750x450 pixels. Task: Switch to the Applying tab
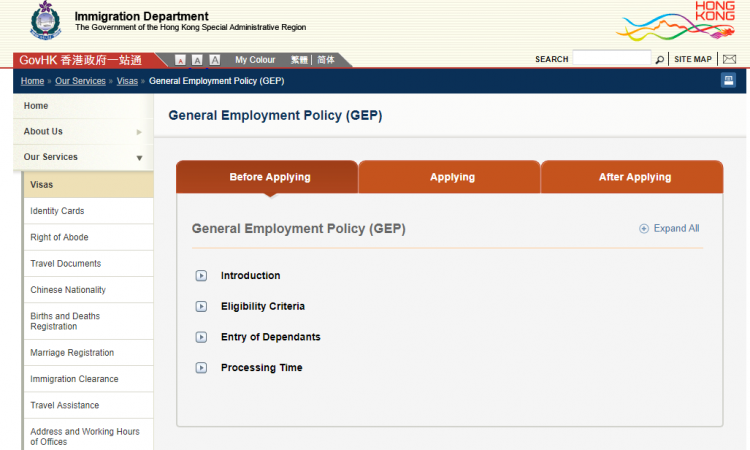[452, 177]
